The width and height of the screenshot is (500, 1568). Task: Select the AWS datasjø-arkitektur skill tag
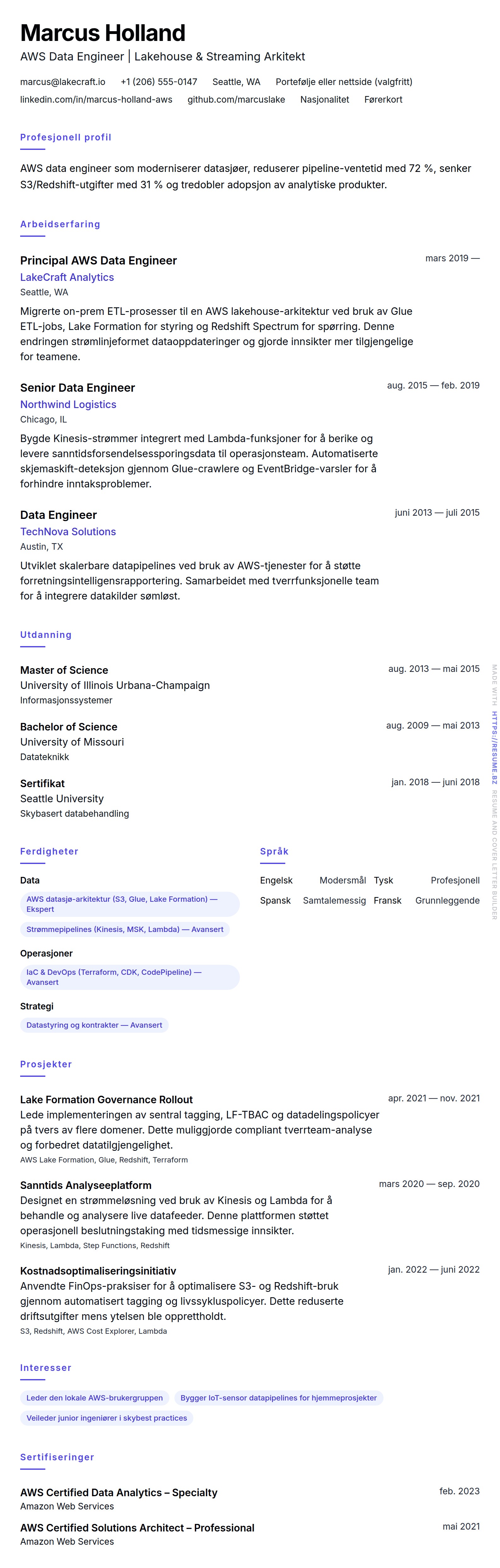tap(130, 904)
